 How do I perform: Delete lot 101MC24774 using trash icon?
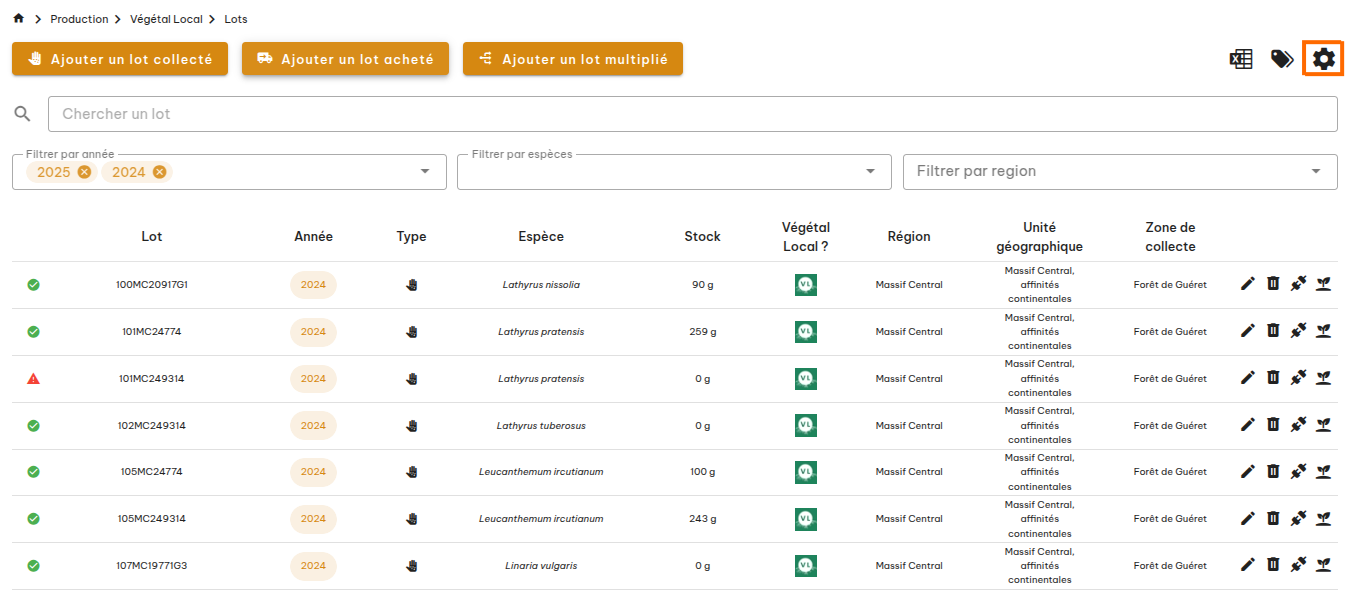1273,331
